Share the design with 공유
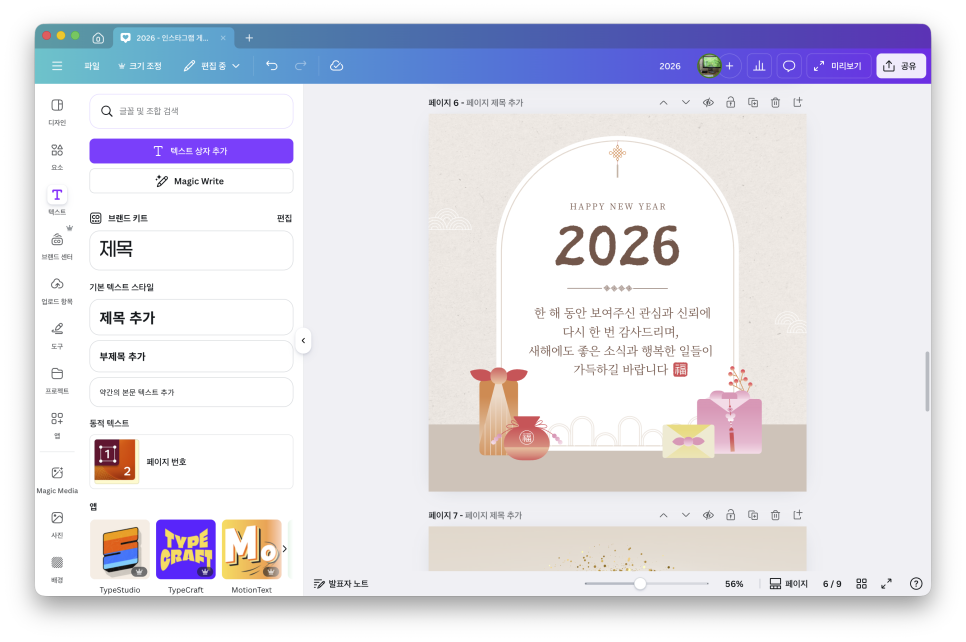The image size is (966, 642). 901,66
